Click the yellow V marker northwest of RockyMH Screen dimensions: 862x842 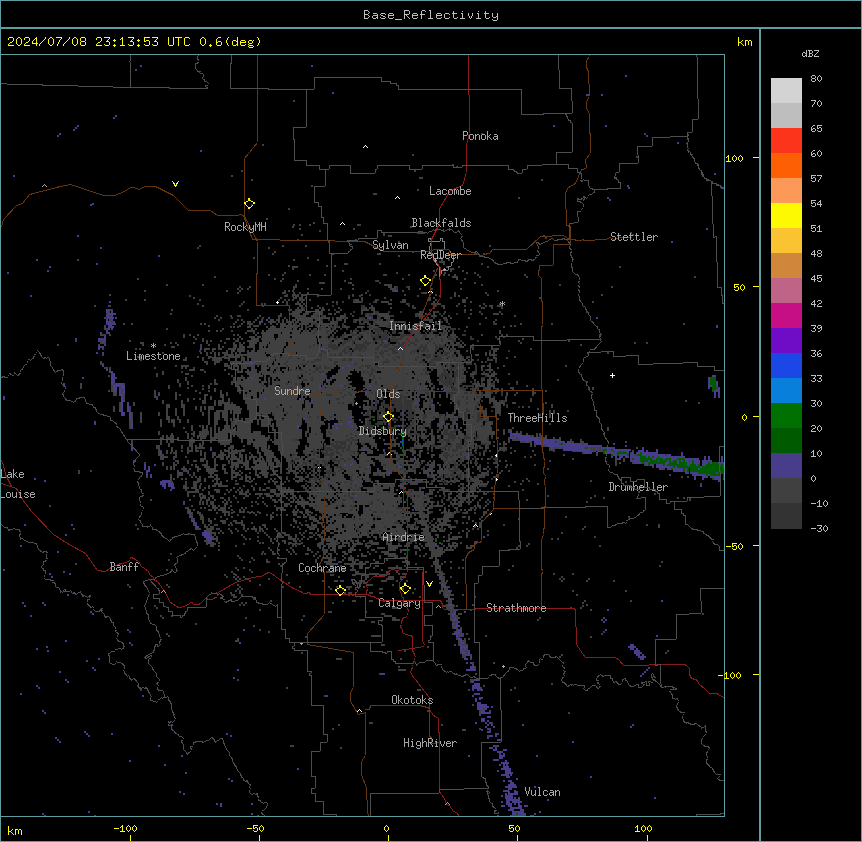(175, 184)
